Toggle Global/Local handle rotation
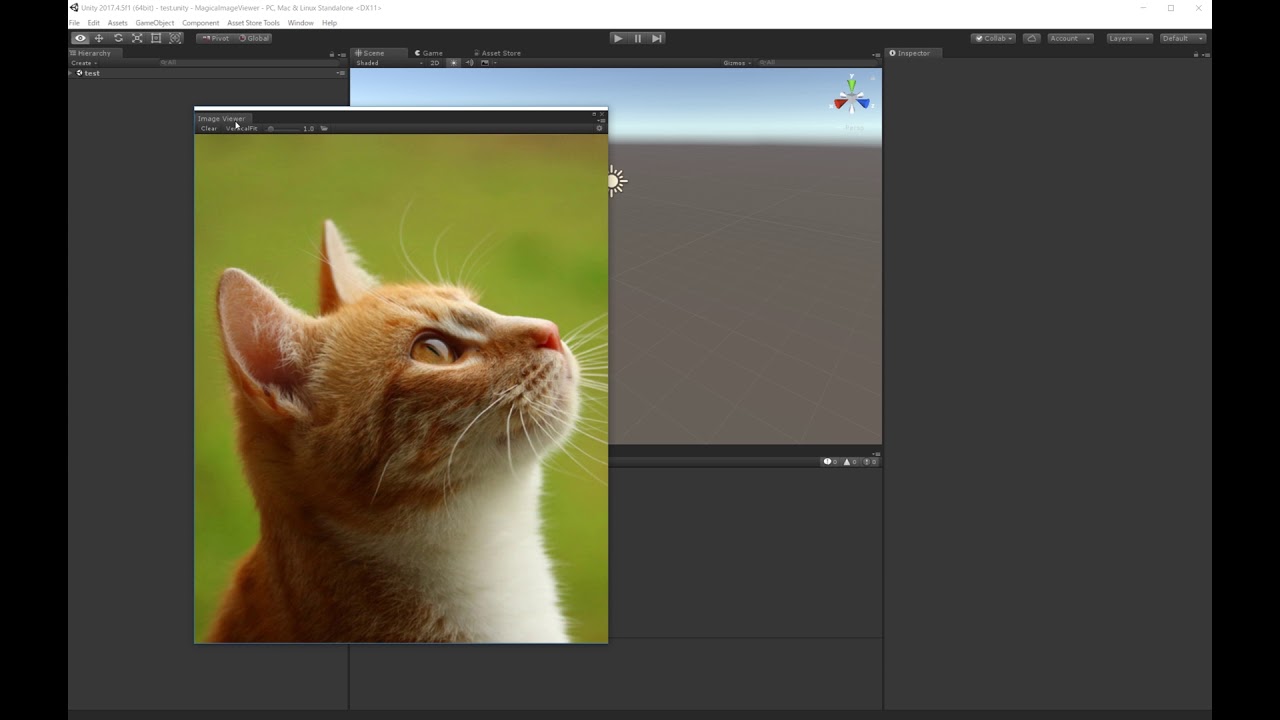Image resolution: width=1280 pixels, height=720 pixels. pyautogui.click(x=254, y=38)
